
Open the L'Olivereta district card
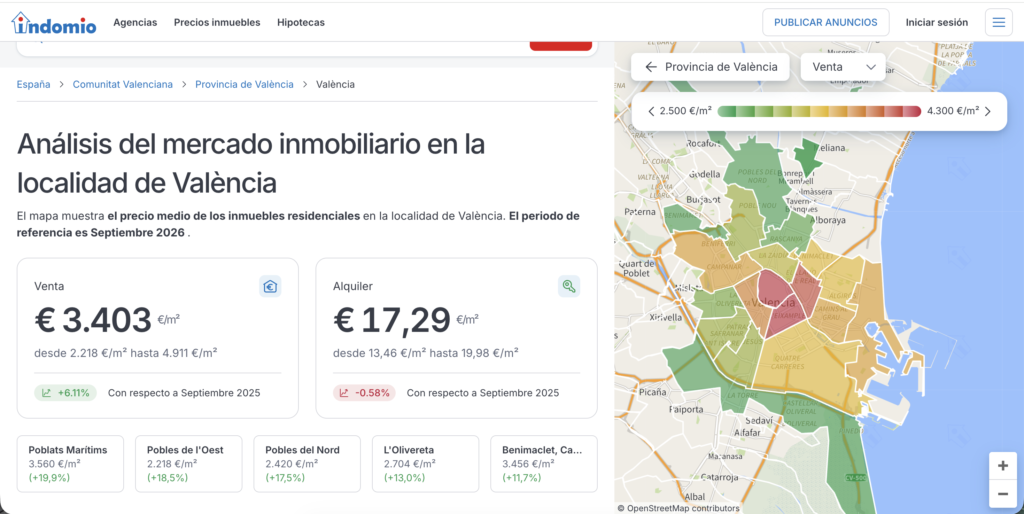[x=425, y=464]
